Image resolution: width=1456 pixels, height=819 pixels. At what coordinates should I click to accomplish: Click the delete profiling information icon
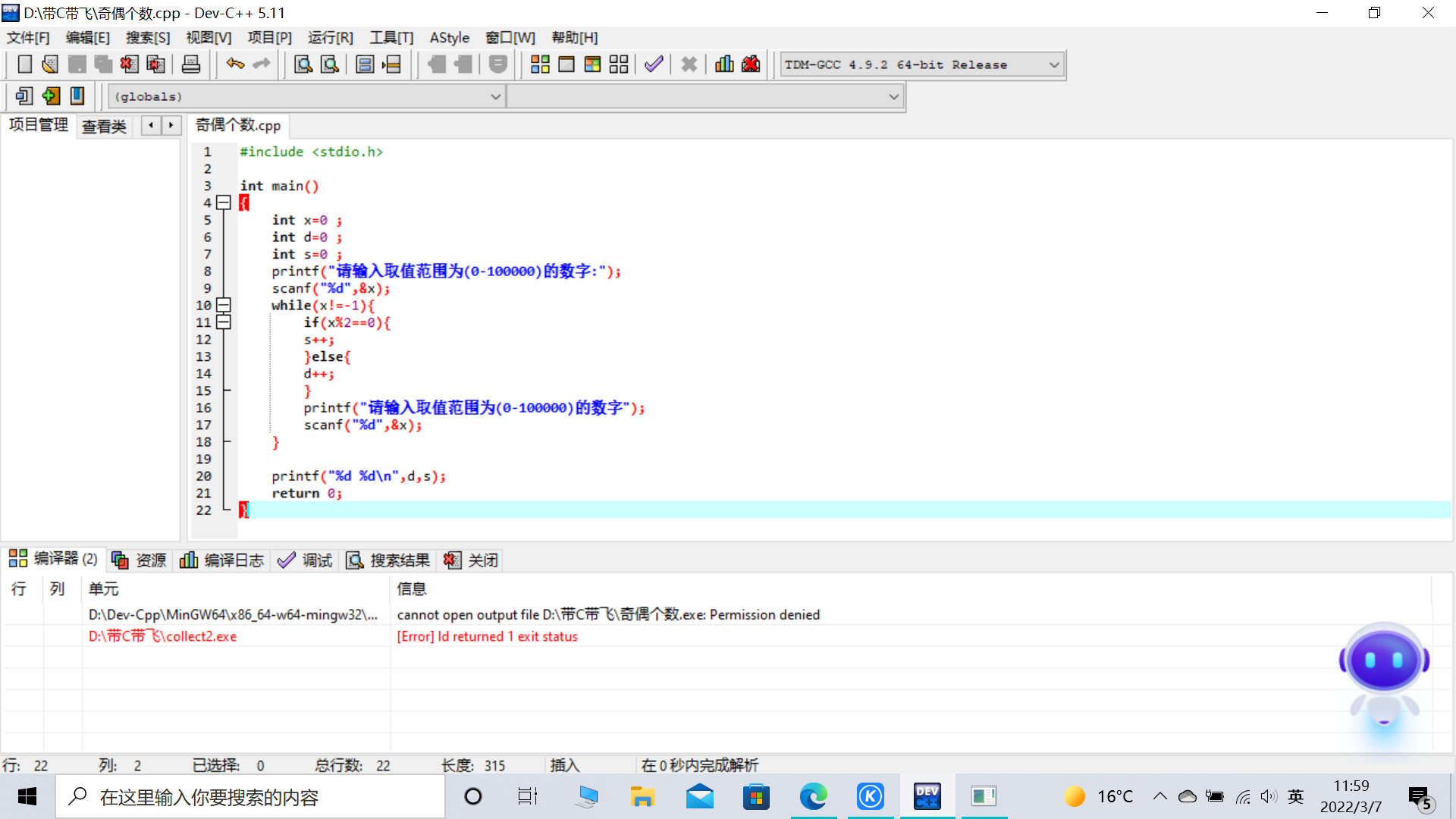pos(751,64)
